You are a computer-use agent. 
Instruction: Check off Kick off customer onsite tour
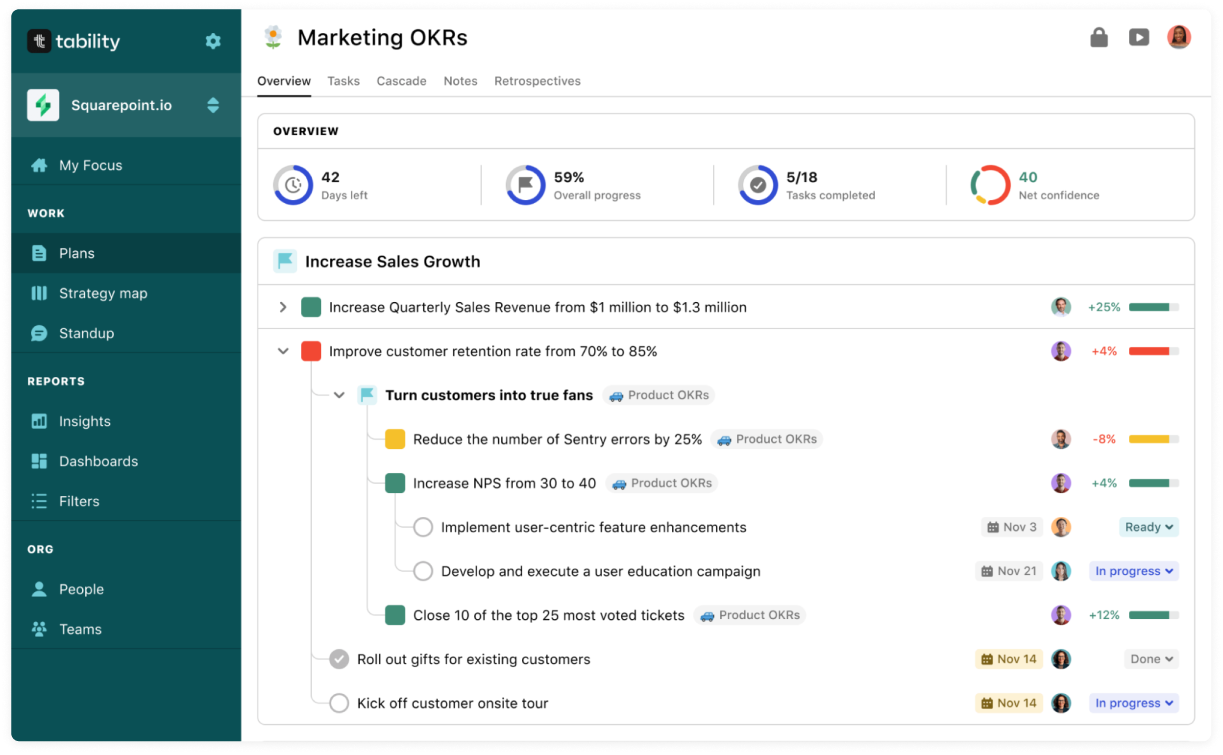tap(339, 703)
